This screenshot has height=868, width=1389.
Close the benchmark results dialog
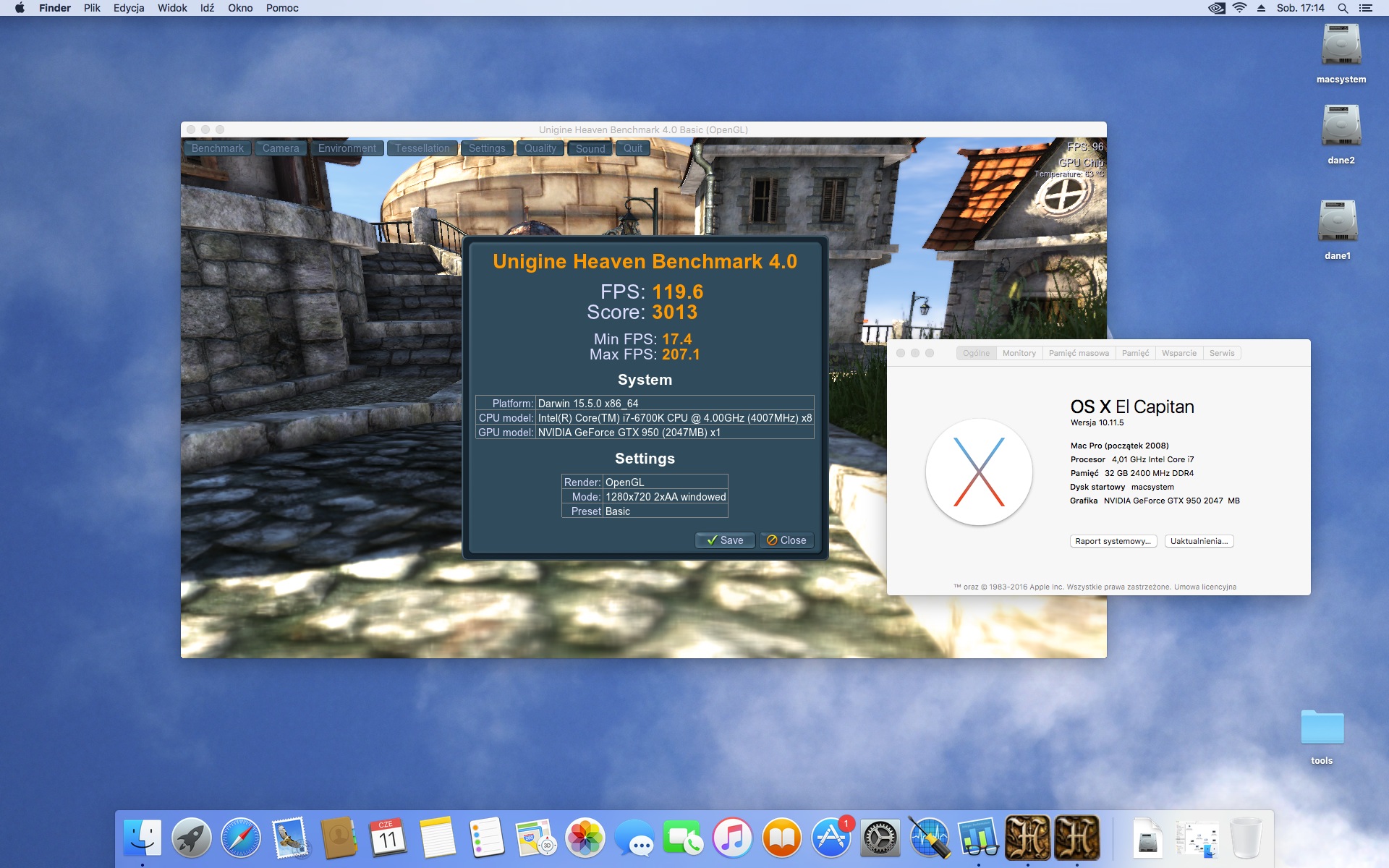tap(786, 540)
